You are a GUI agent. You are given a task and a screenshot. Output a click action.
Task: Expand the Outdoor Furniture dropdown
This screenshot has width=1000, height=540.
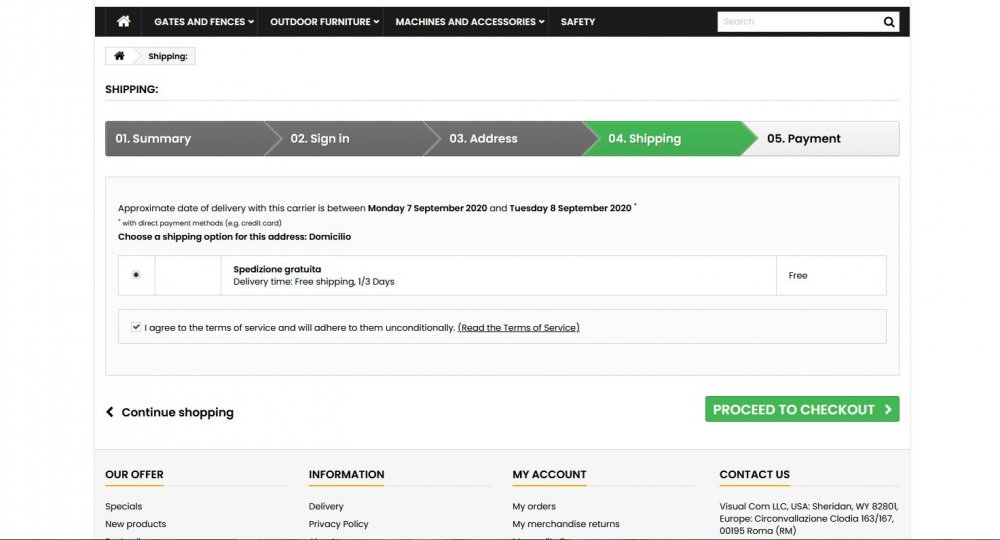coord(324,22)
